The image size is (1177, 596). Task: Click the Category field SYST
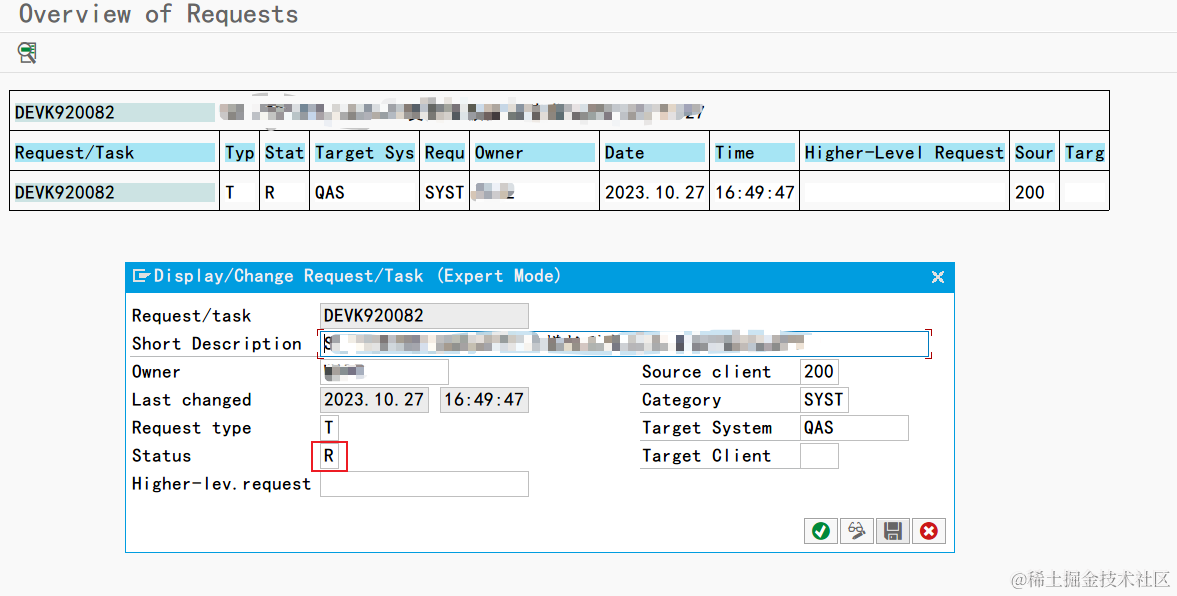(824, 400)
